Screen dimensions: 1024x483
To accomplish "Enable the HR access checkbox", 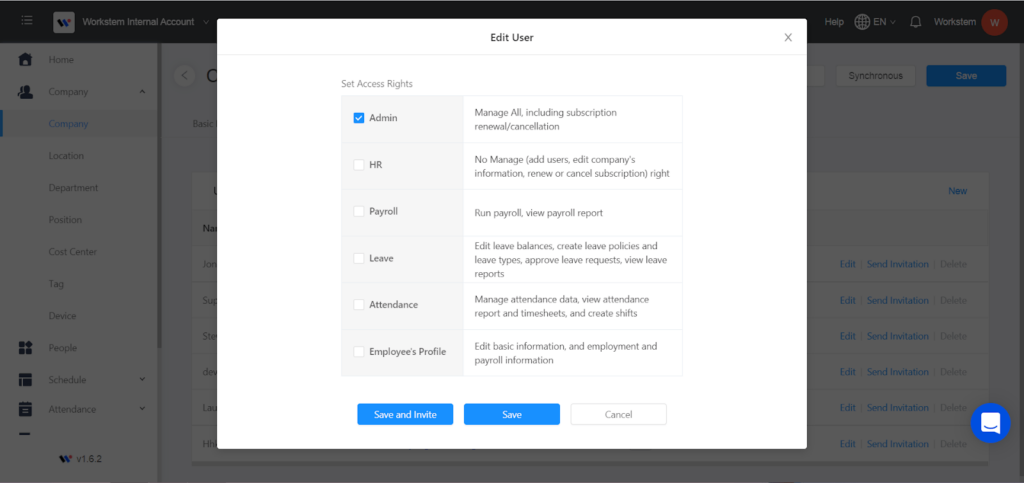I will coord(359,165).
